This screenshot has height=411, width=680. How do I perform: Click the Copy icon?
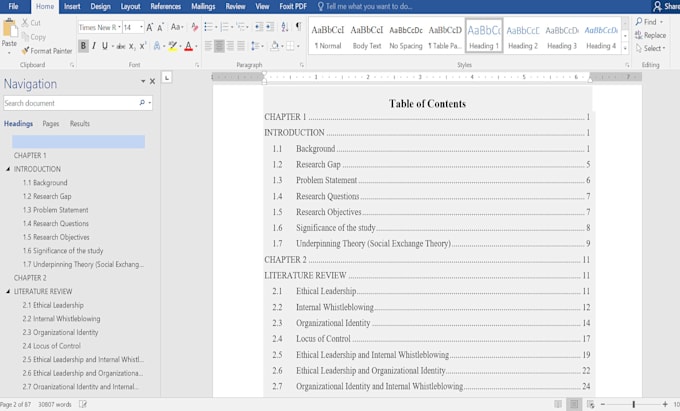click(25, 37)
